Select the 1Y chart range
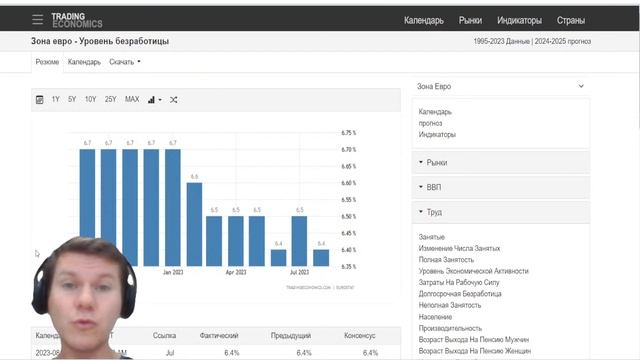Image resolution: width=640 pixels, height=360 pixels. click(56, 99)
